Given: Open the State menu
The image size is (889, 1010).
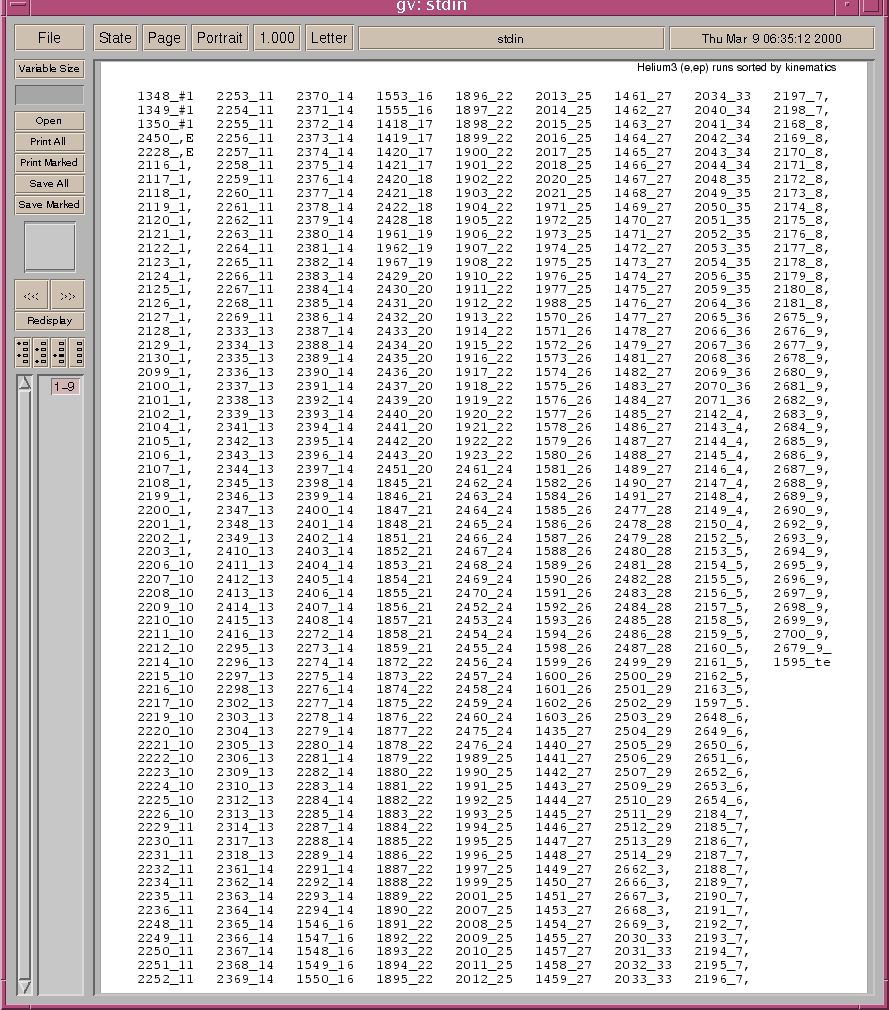Looking at the screenshot, I should pyautogui.click(x=115, y=38).
